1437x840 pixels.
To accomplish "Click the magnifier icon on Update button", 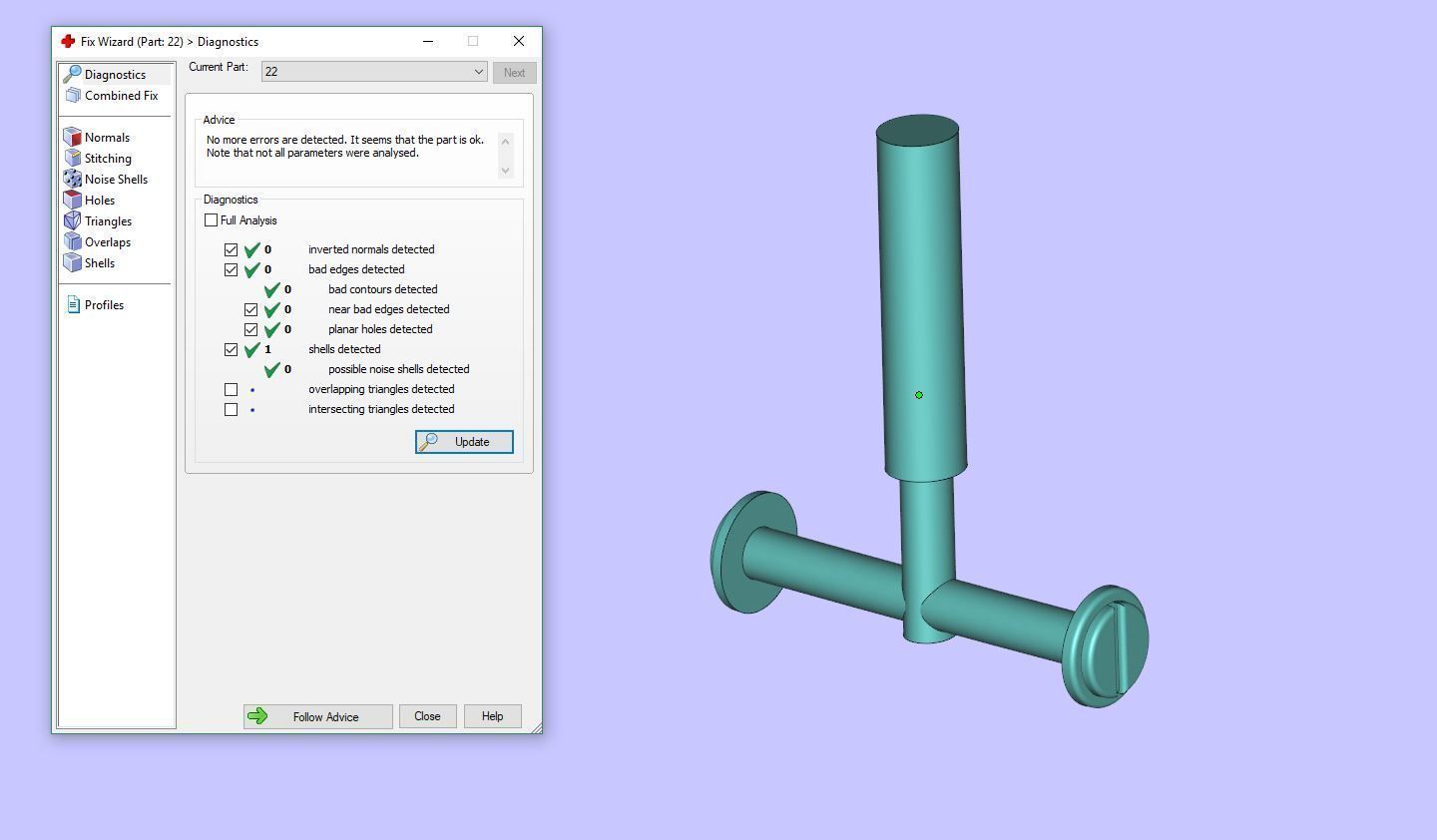I will (x=429, y=442).
